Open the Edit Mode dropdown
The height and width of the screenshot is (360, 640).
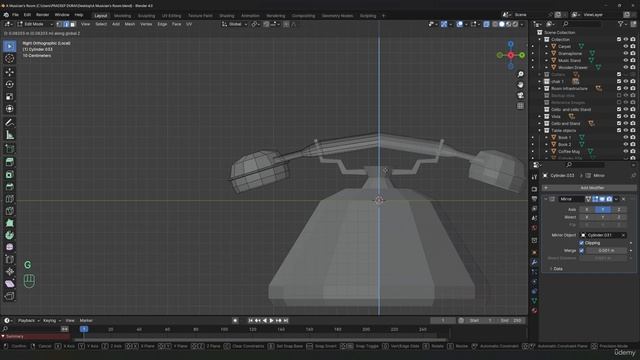coord(35,24)
